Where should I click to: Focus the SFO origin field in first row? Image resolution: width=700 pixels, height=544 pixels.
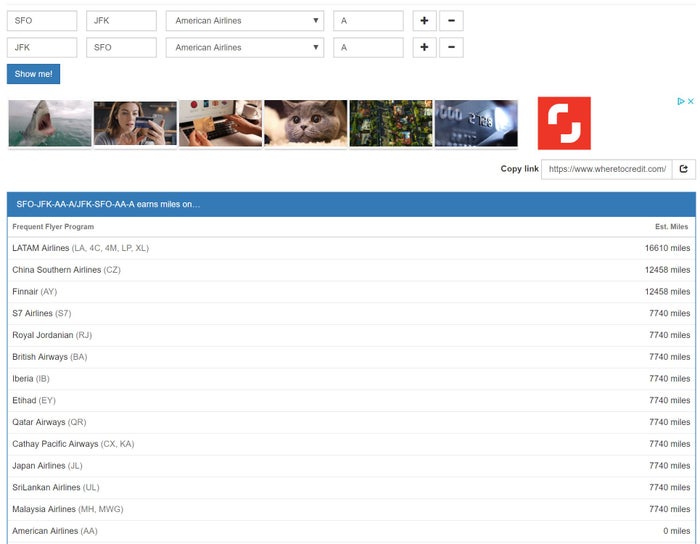tap(42, 21)
